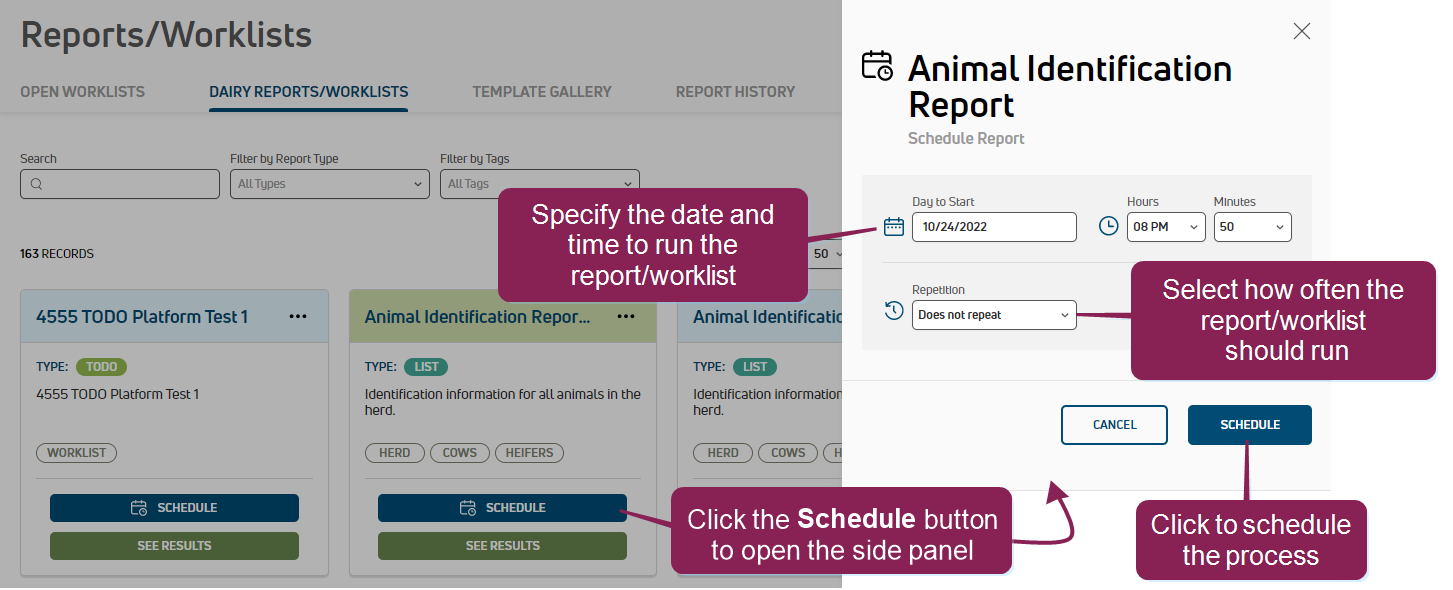Click the repetition history icon
The image size is (1453, 590).
894,311
